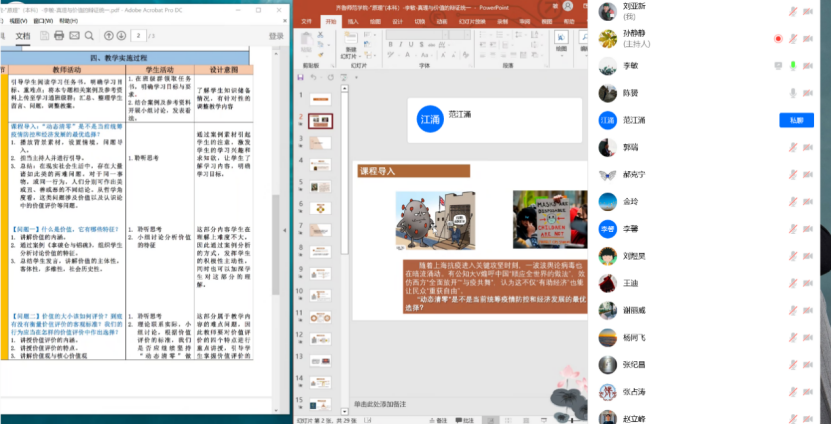Click the page number input field
Image resolution: width=831 pixels, height=424 pixels.
139,36
